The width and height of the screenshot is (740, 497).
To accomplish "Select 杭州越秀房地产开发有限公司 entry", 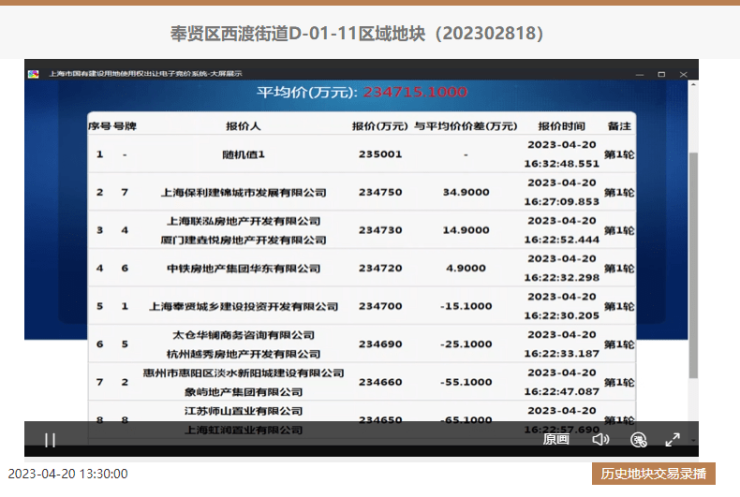I will pyautogui.click(x=244, y=354).
